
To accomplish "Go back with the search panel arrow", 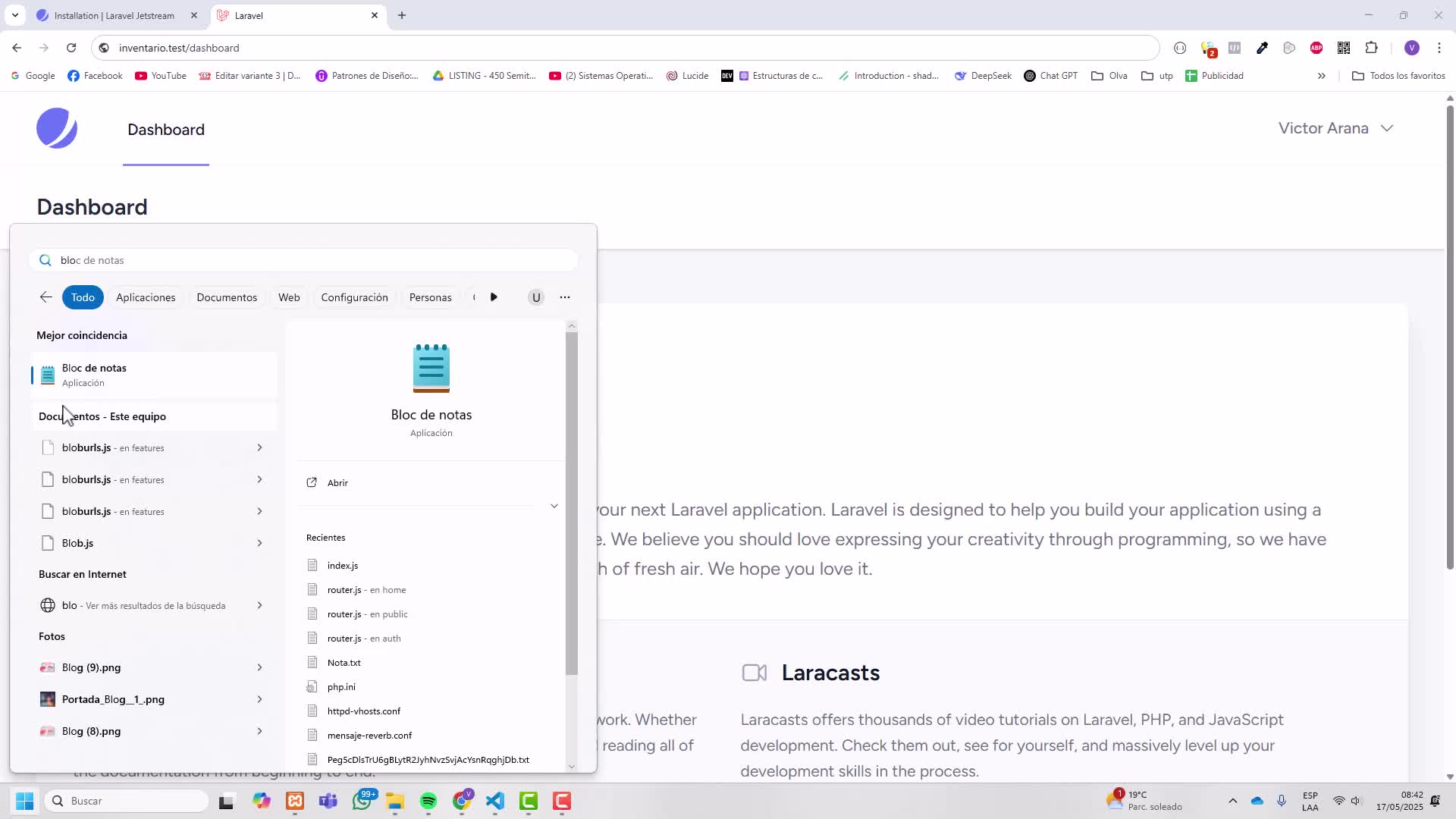I will coord(46,297).
